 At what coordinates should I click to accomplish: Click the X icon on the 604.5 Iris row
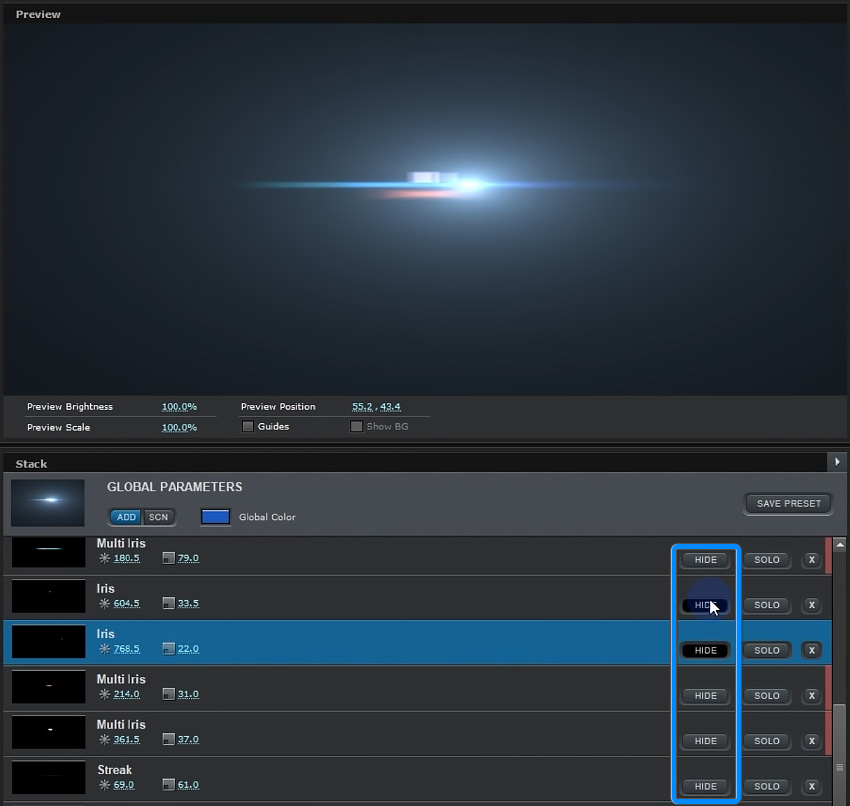[812, 605]
